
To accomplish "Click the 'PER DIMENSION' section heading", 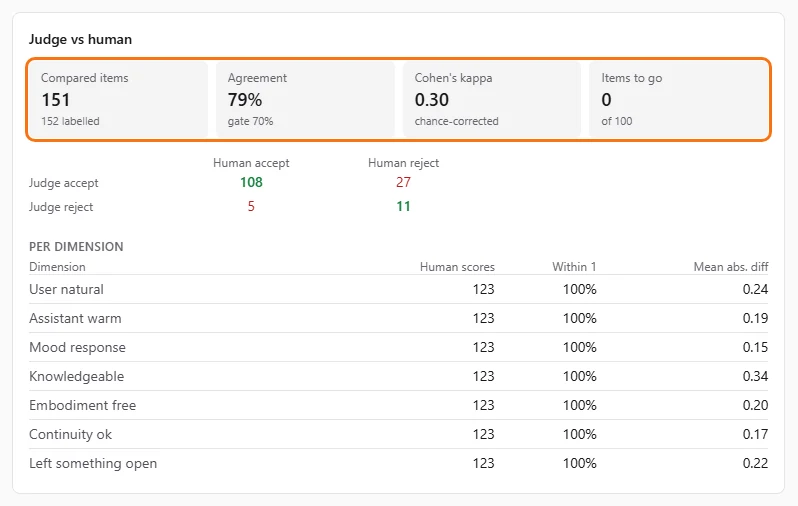I will click(x=76, y=247).
